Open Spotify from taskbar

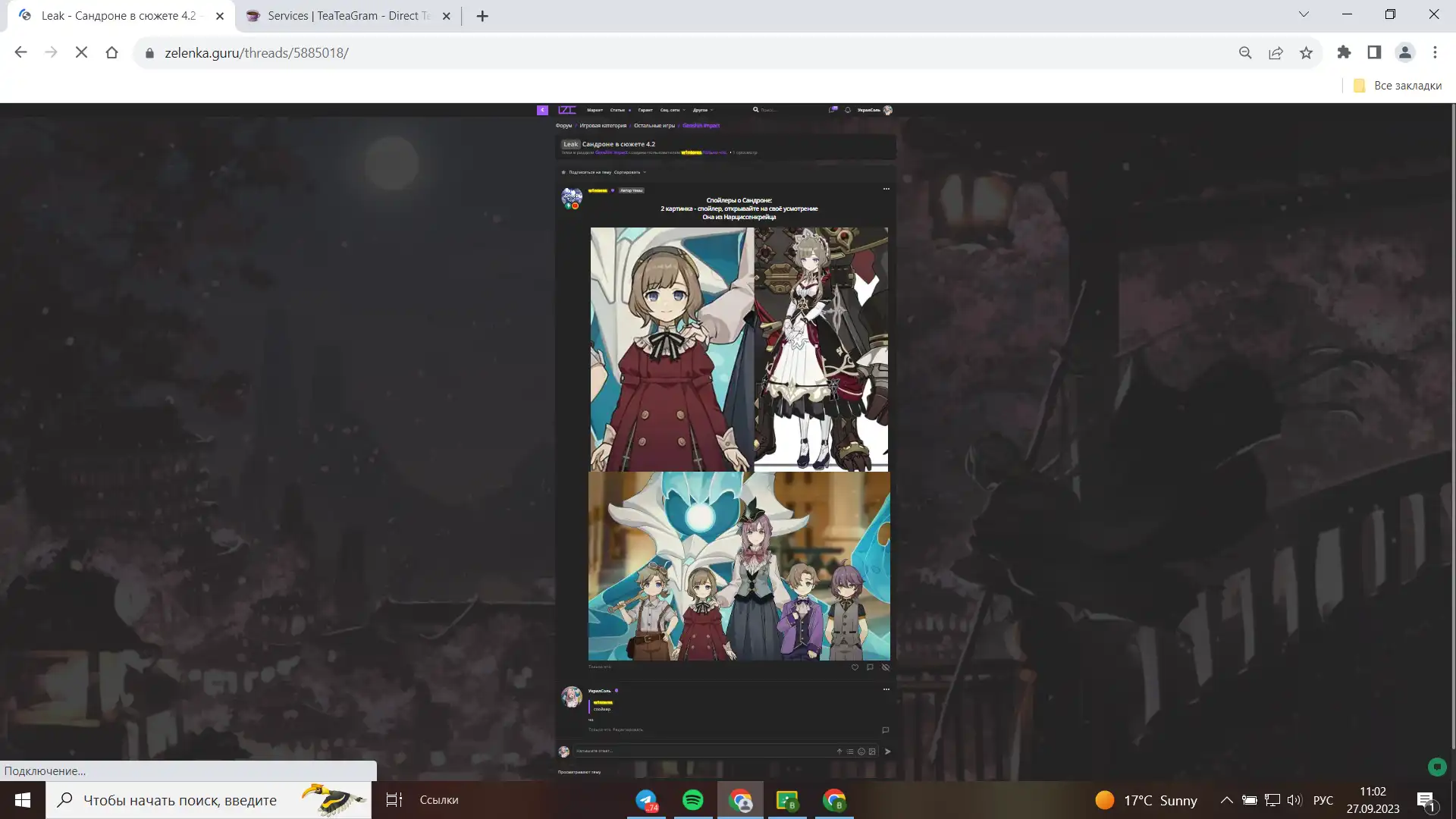pyautogui.click(x=692, y=800)
